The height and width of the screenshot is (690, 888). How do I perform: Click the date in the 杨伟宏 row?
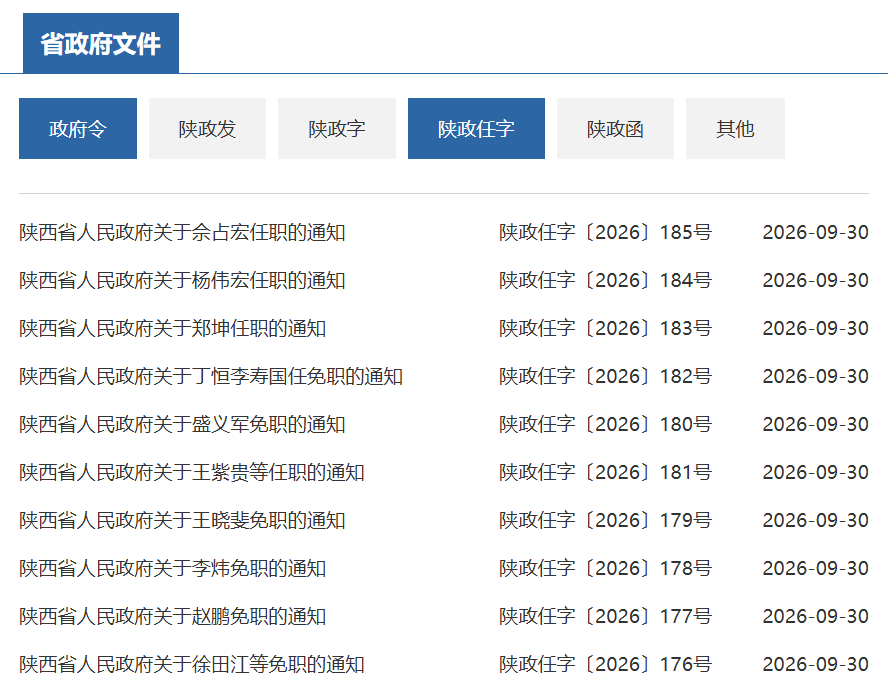pos(816,280)
